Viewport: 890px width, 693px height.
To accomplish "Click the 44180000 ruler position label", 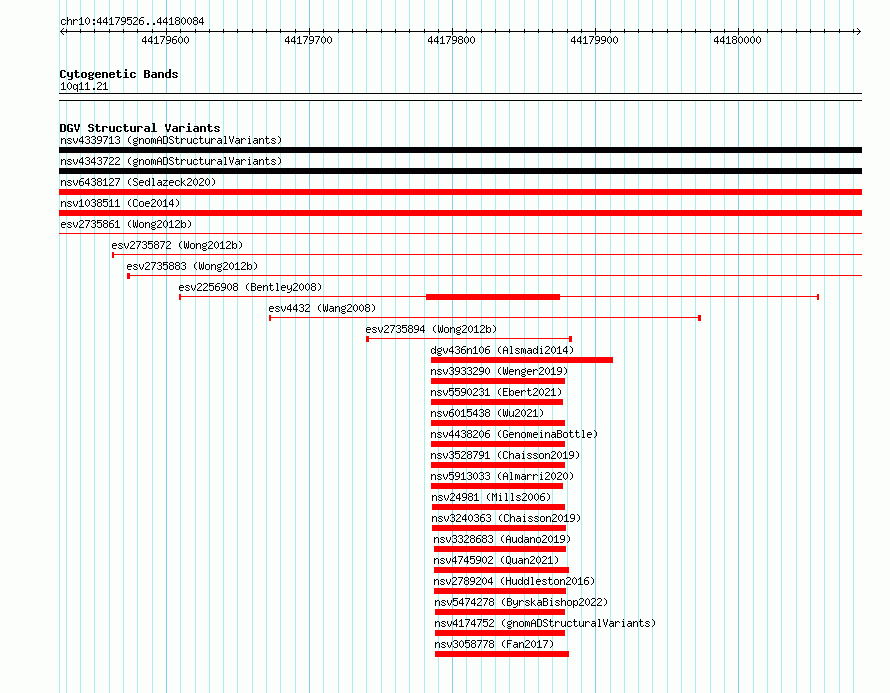I will [x=737, y=40].
